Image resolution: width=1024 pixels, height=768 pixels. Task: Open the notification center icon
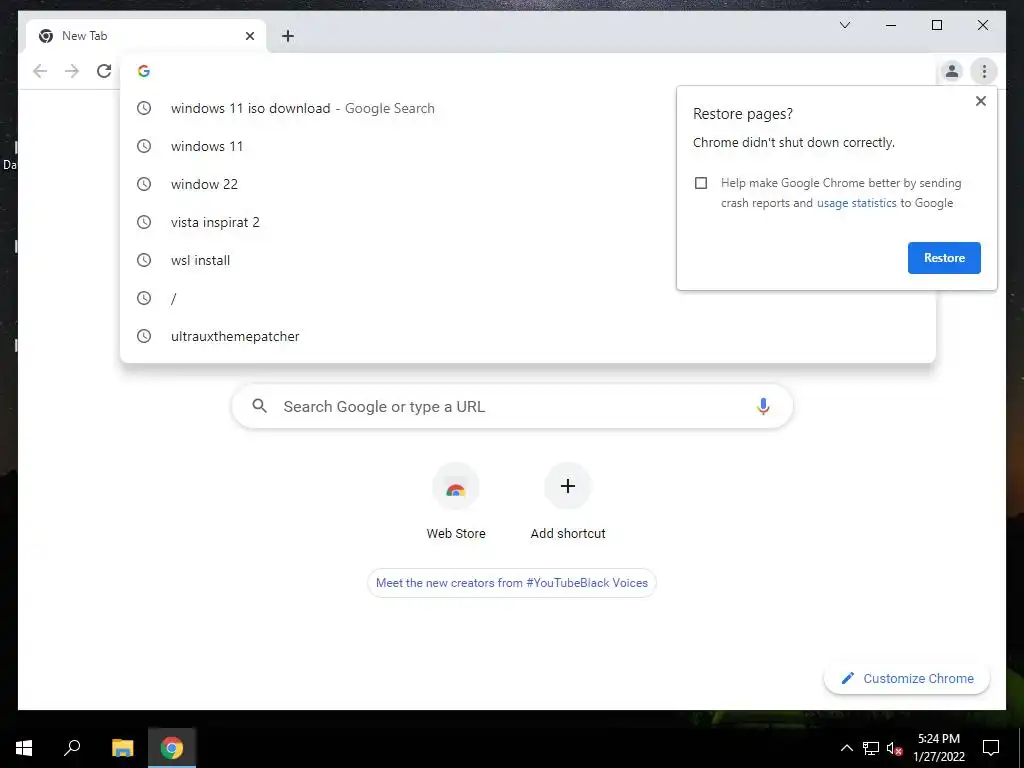[991, 748]
